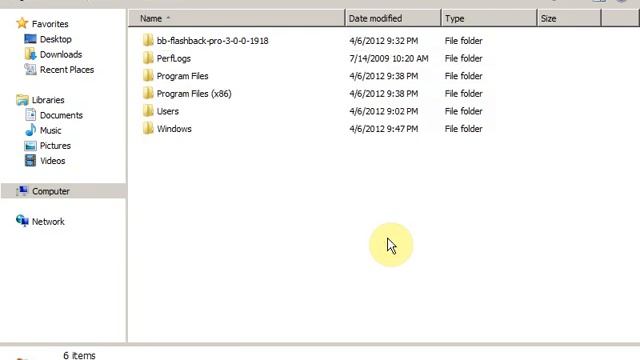Open the Pictures library
Image resolution: width=640 pixels, height=360 pixels.
(55, 146)
